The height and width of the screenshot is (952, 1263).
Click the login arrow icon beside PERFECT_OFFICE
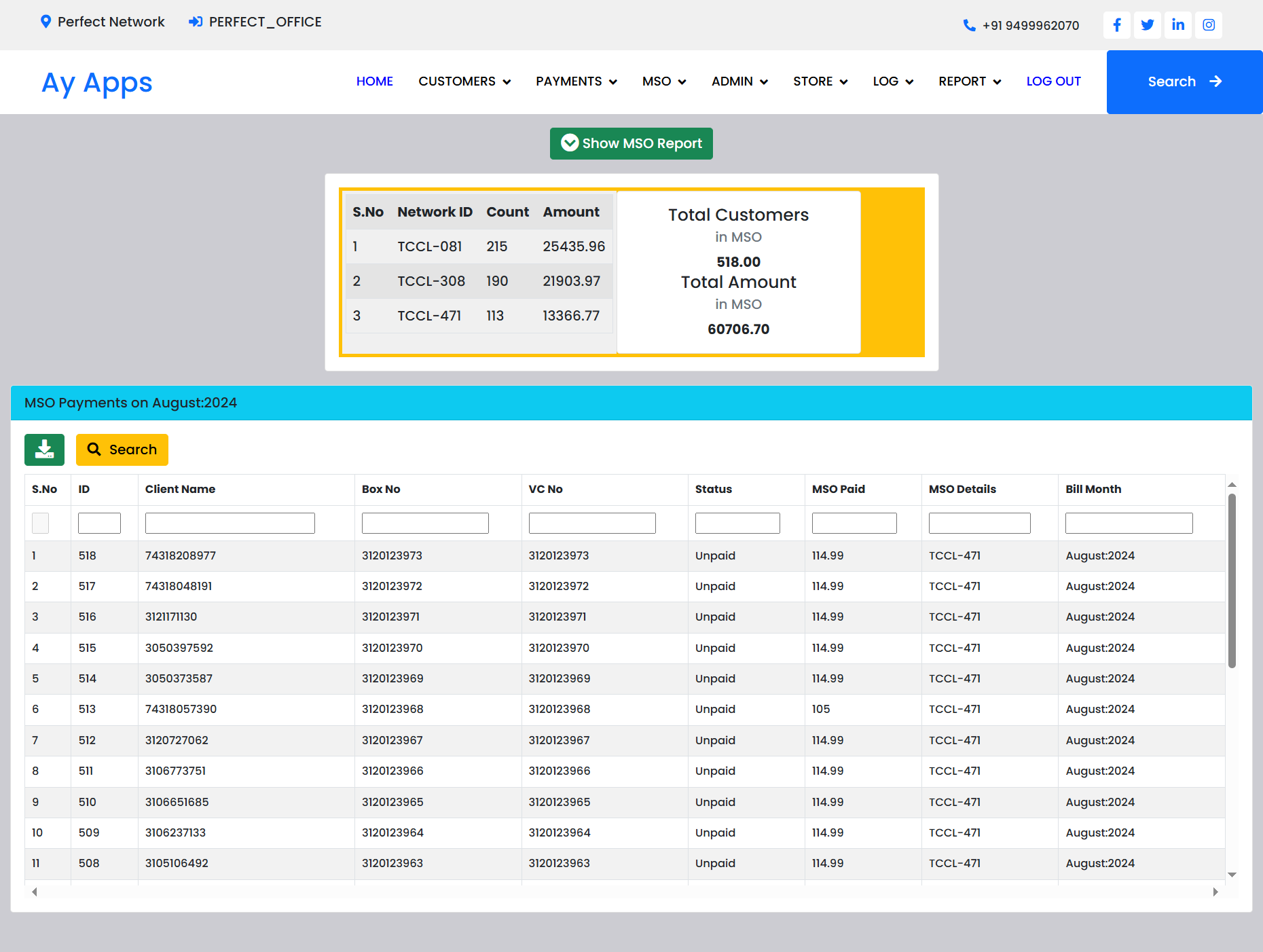tap(196, 22)
